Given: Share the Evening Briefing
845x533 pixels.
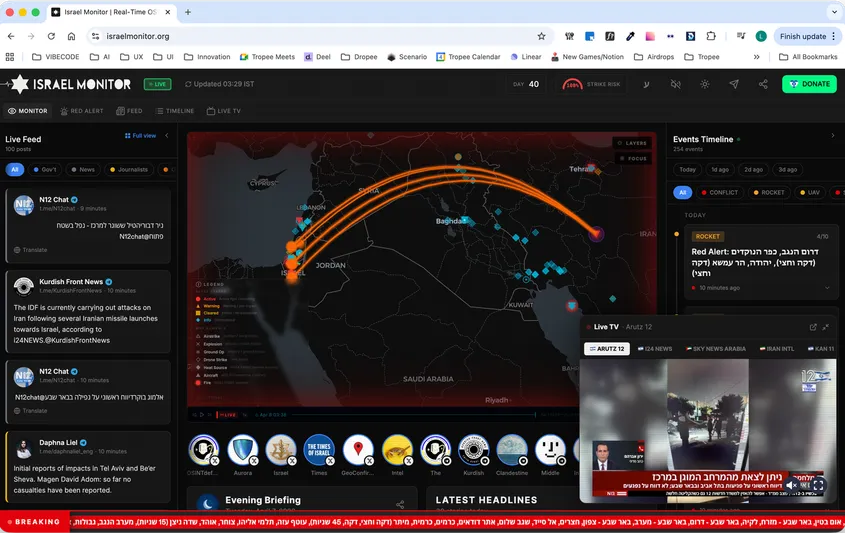Looking at the screenshot, I should 400,505.
